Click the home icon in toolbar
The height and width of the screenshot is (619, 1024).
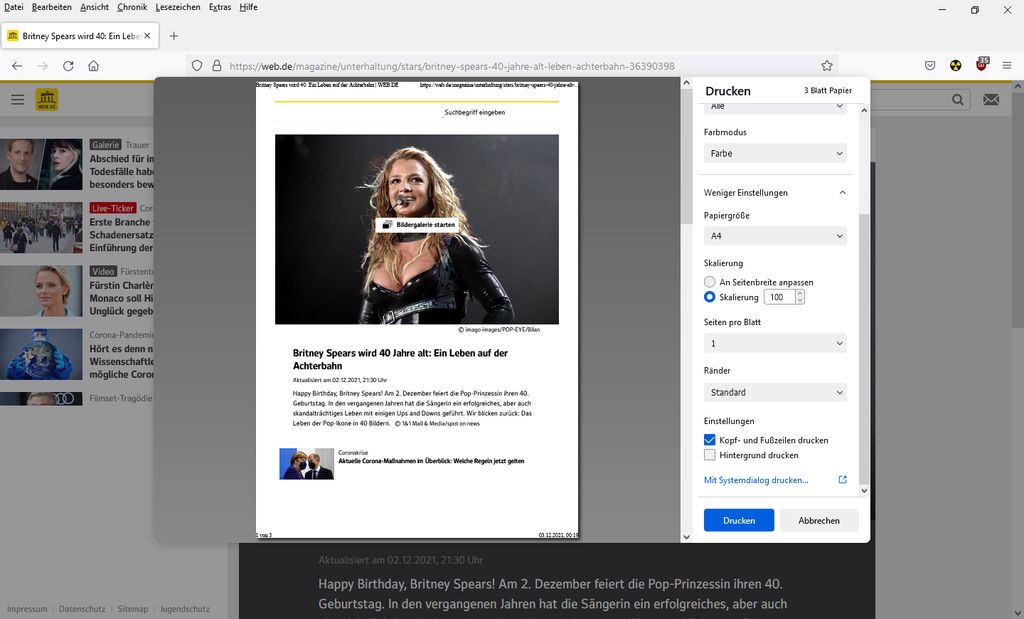point(93,66)
